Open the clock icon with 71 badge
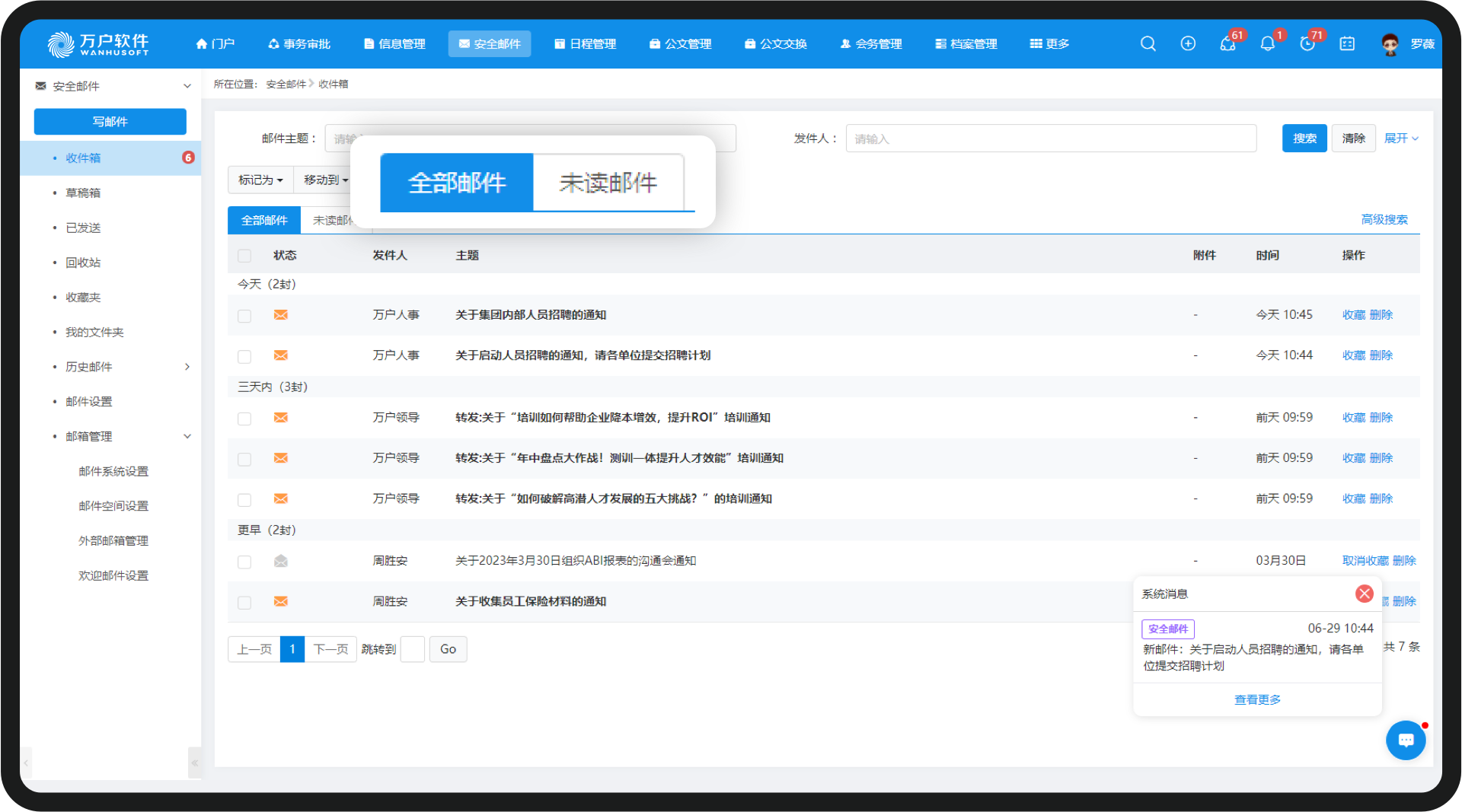The image size is (1462, 812). point(1307,44)
